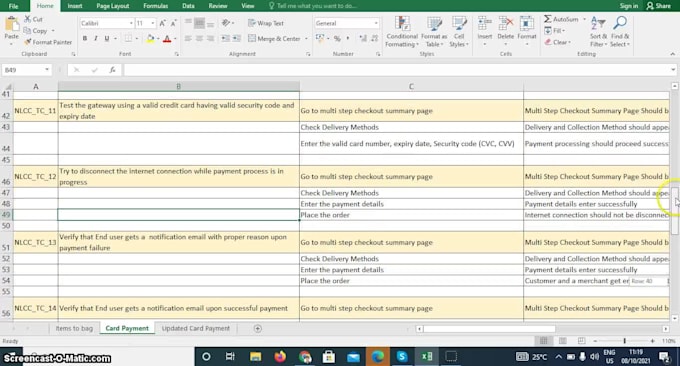The width and height of the screenshot is (680, 366).
Task: Open the Format cells menu
Action: point(527,32)
